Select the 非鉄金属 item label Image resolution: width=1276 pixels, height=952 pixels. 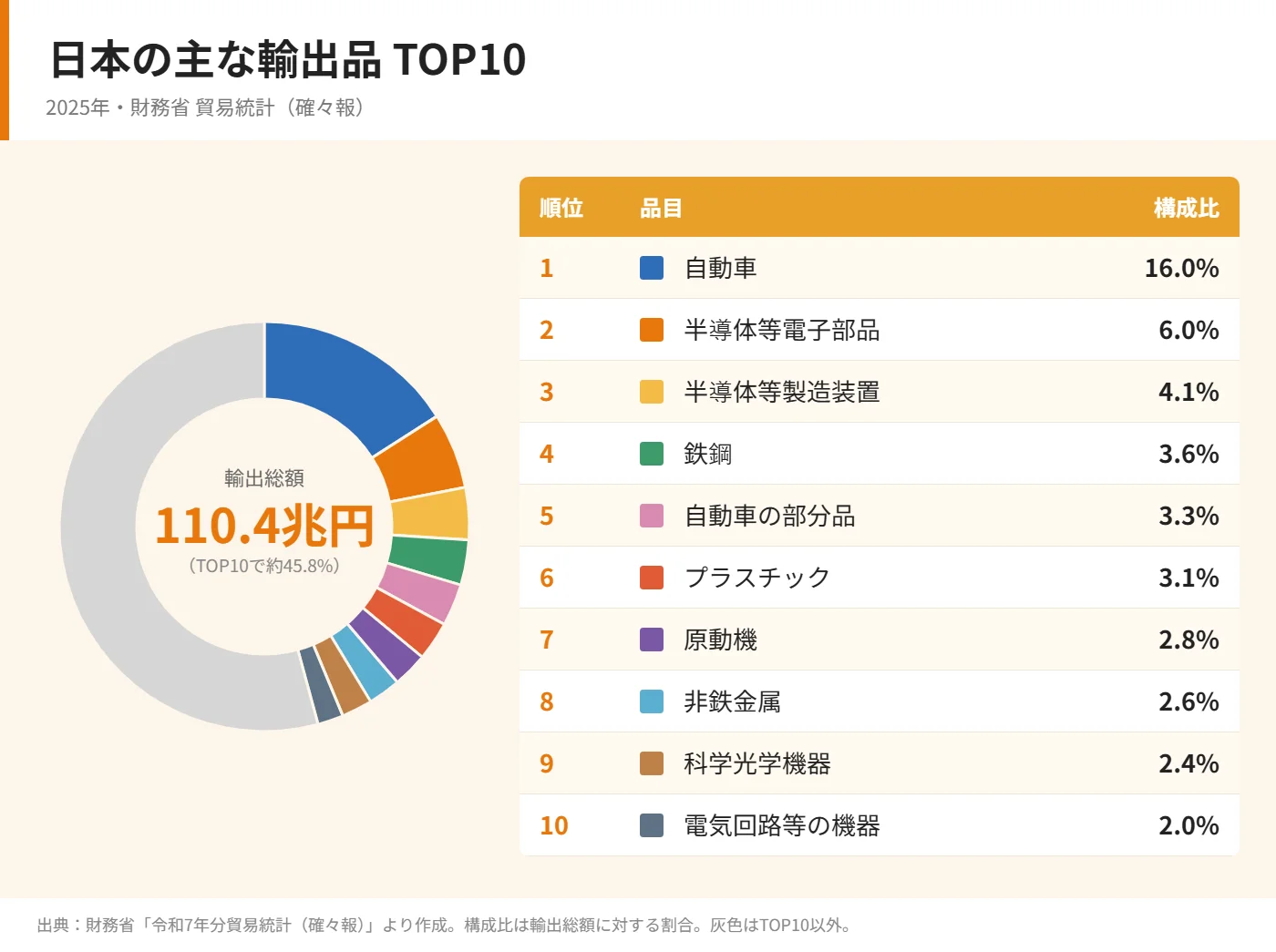pos(733,701)
